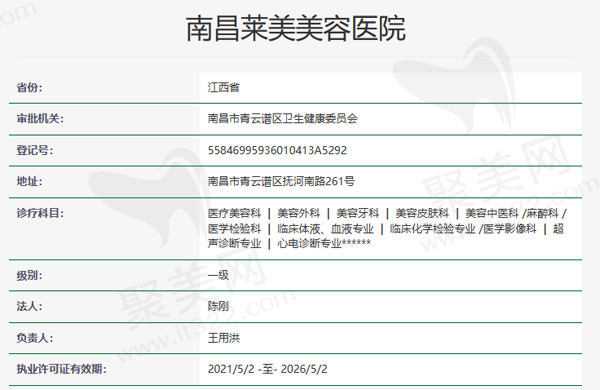
Task: Select the province value 江西省
Action: [224, 87]
